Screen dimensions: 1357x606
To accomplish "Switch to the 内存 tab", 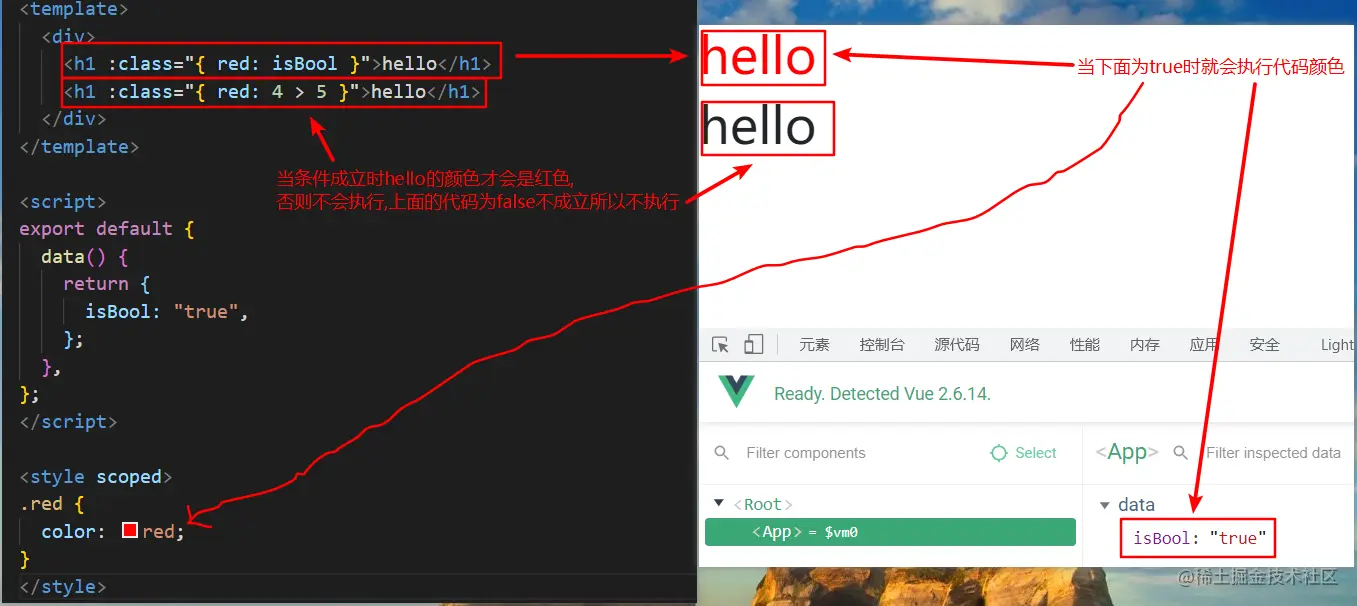I will click(1145, 345).
